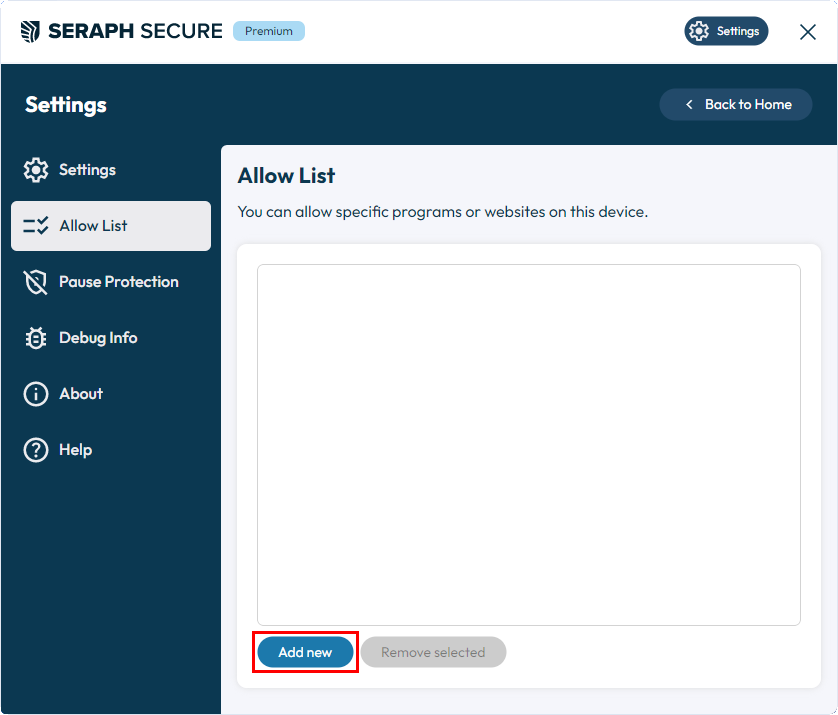Image resolution: width=838 pixels, height=715 pixels.
Task: Click the Settings title in the dark header
Action: tap(66, 105)
